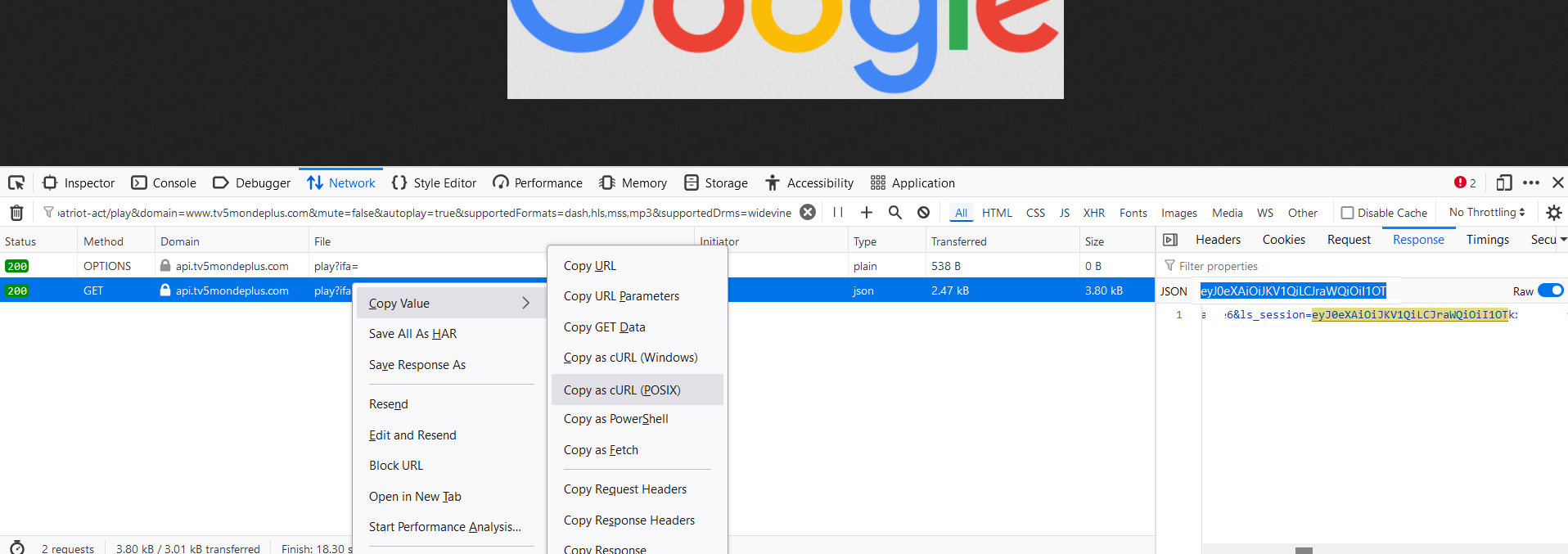
Task: Open the Storage panel
Action: (x=716, y=182)
